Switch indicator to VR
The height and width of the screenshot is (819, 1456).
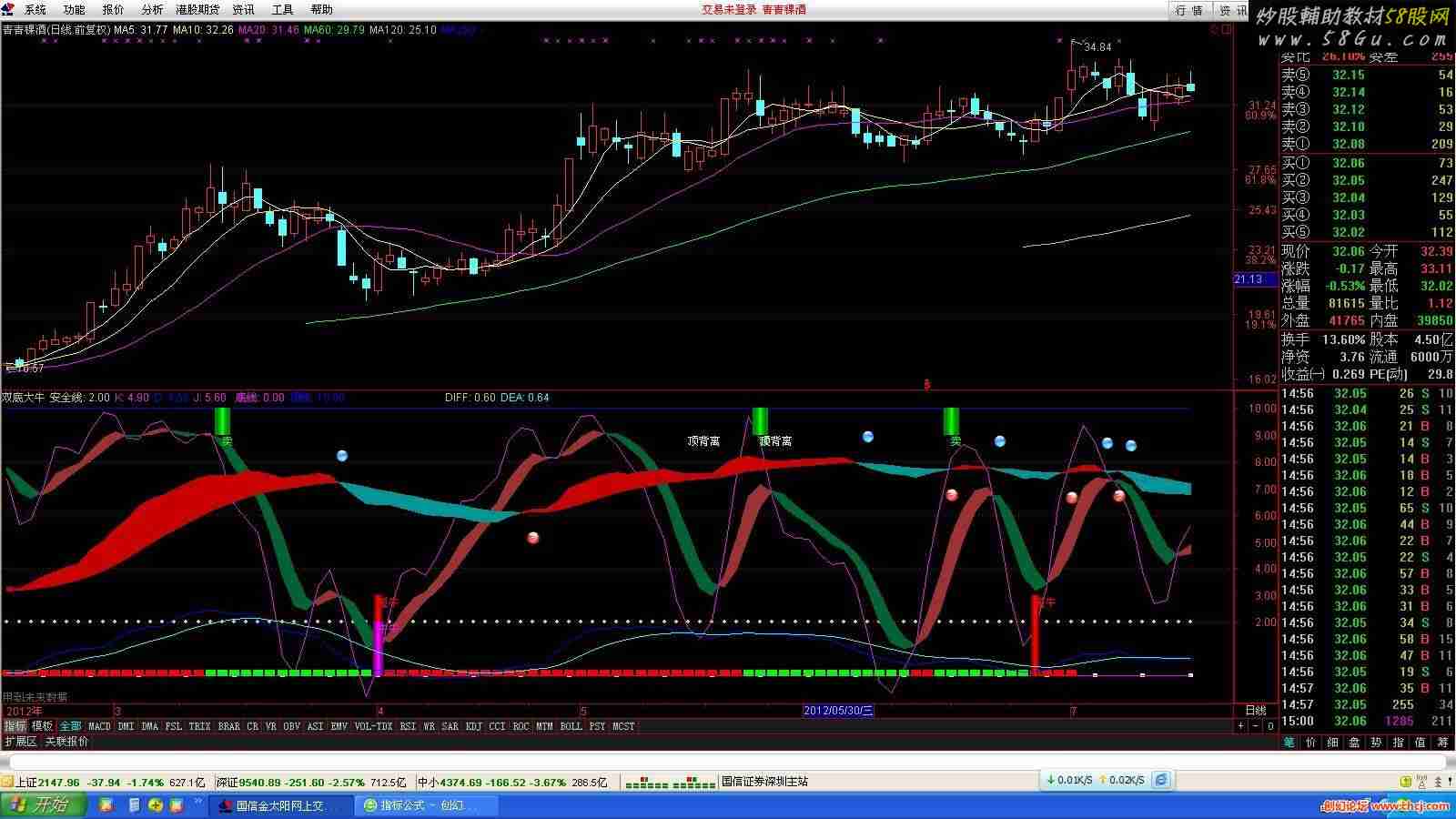(271, 726)
